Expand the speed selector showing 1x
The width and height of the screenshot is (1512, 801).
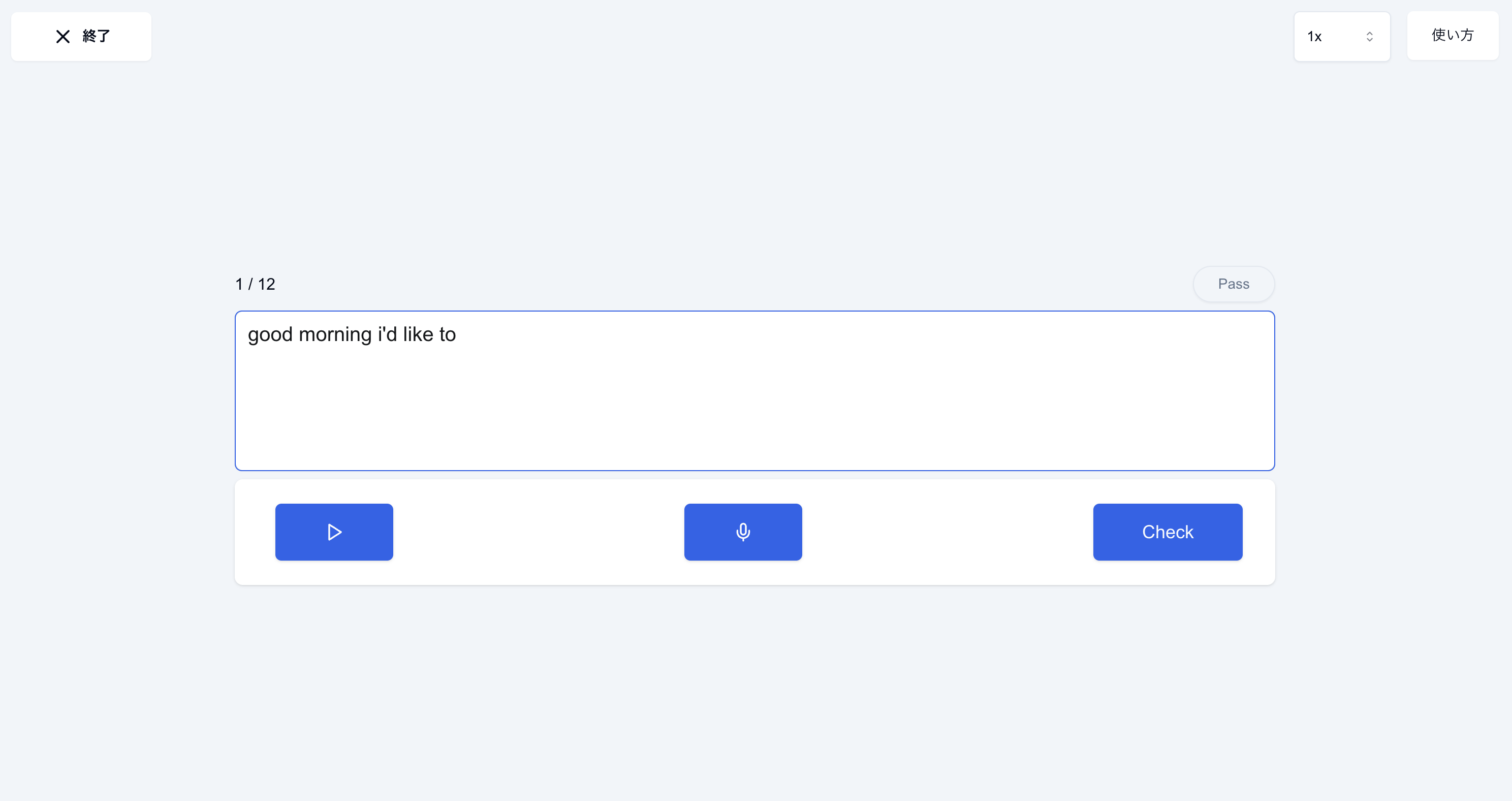tap(1342, 37)
